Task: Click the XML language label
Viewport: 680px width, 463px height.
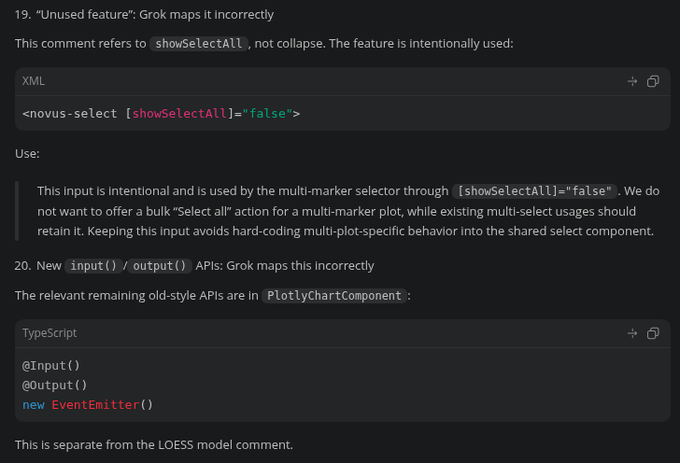Action: point(33,81)
